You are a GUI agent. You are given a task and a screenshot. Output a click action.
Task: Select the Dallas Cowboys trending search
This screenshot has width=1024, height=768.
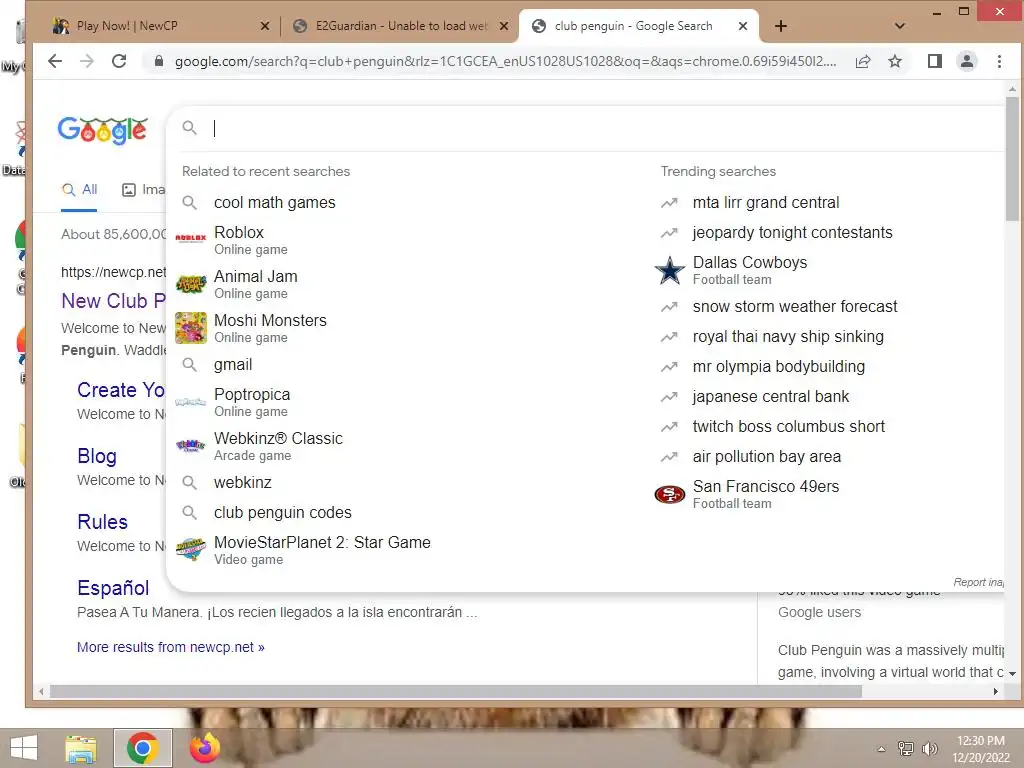click(x=750, y=270)
